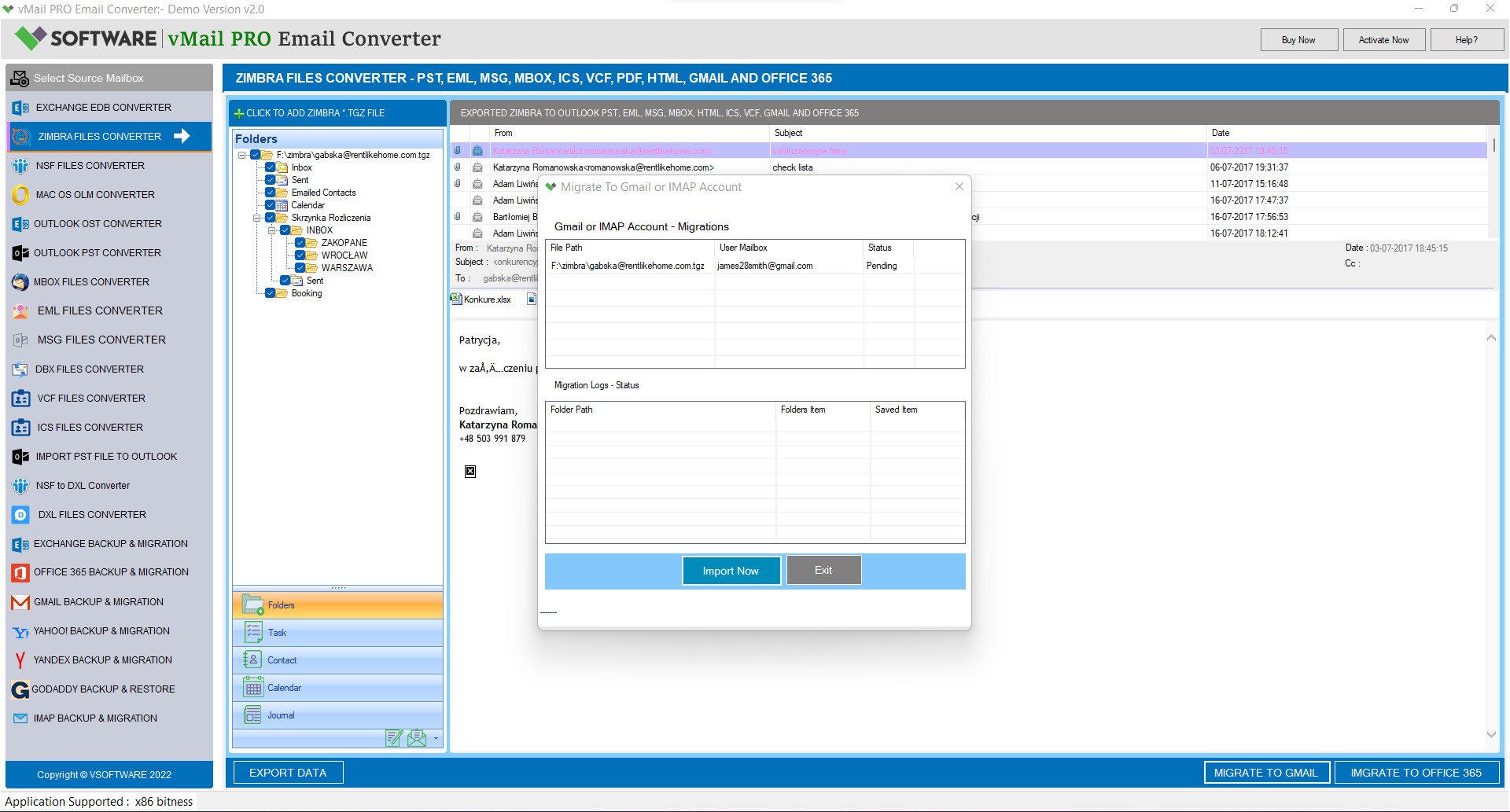The image size is (1510, 812).
Task: Open the Konkure.xlsx attachment
Action: 481,299
